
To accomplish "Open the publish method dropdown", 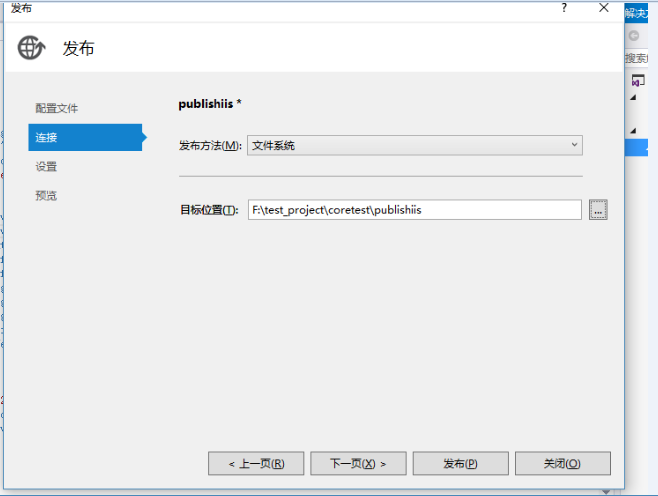I will click(x=415, y=145).
